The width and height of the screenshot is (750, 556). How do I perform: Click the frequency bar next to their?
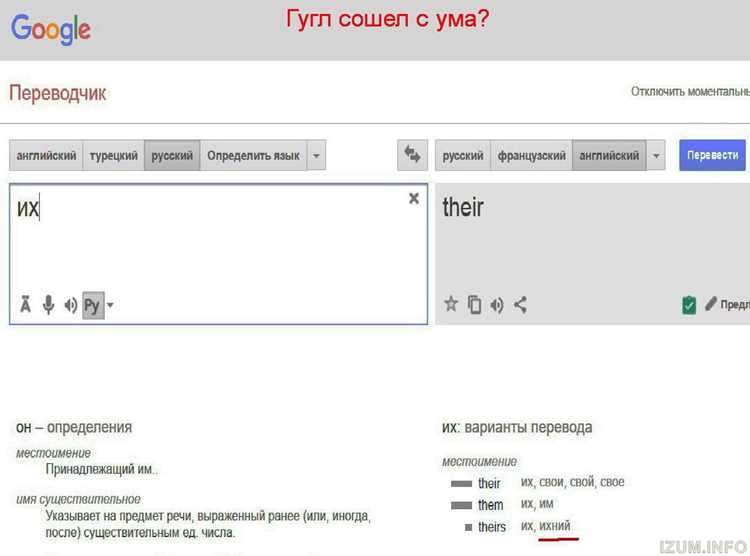point(462,484)
